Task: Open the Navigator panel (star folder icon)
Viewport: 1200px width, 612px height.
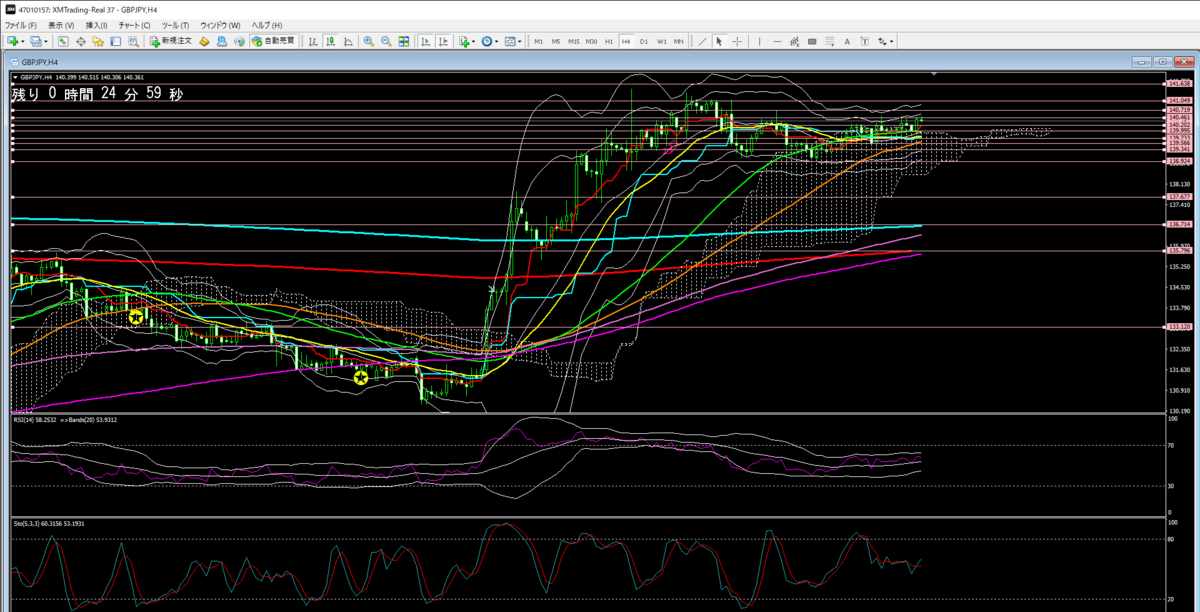Action: tap(98, 41)
